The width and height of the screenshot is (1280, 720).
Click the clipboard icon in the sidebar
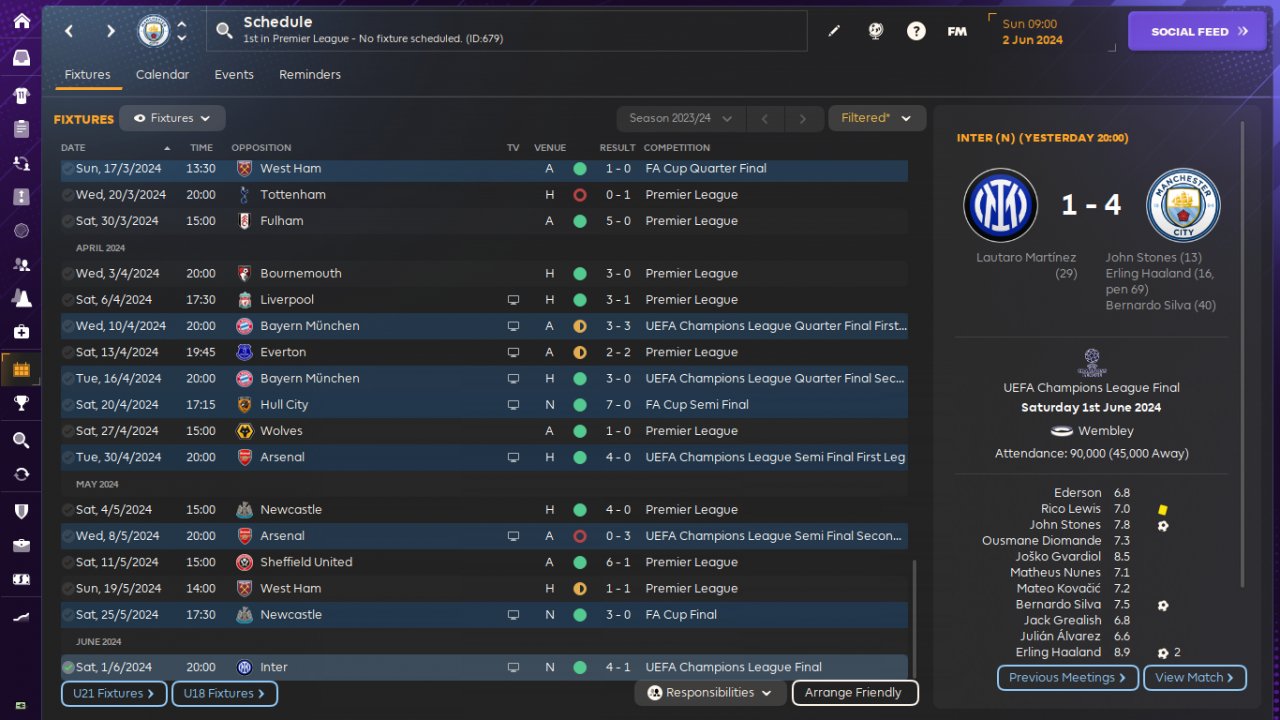pyautogui.click(x=21, y=129)
